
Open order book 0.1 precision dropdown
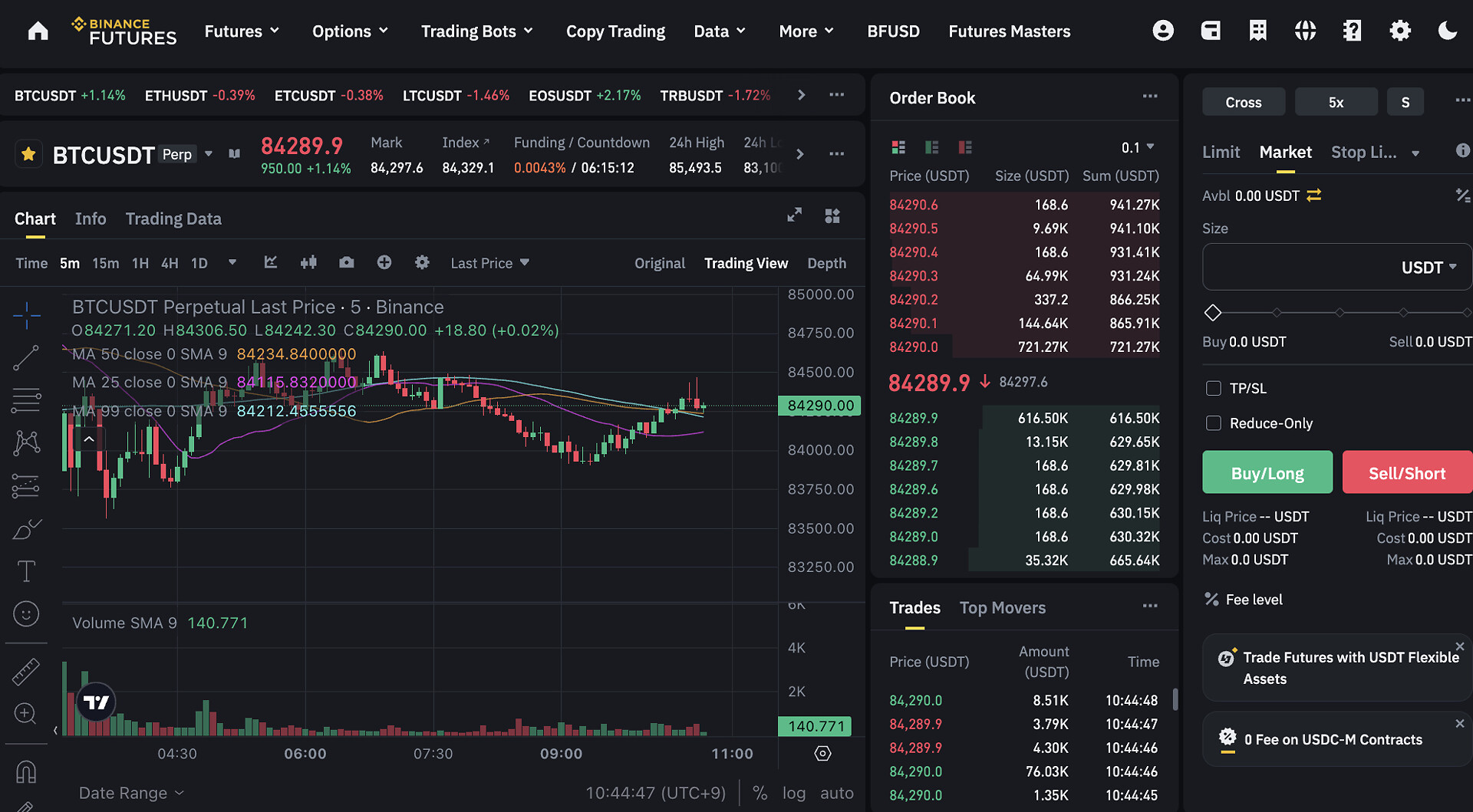tap(1137, 147)
